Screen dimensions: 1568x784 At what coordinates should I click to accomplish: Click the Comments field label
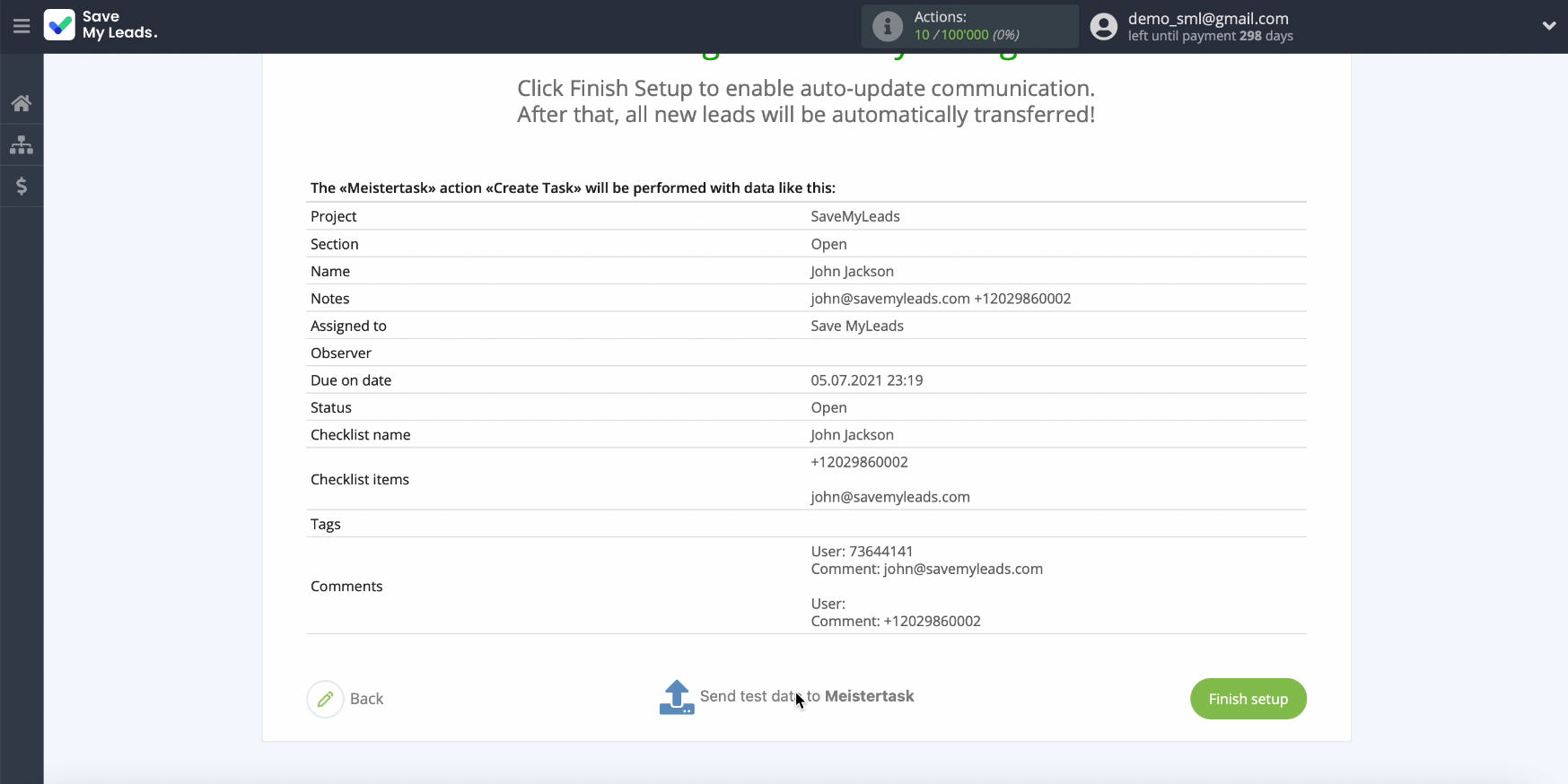click(346, 586)
